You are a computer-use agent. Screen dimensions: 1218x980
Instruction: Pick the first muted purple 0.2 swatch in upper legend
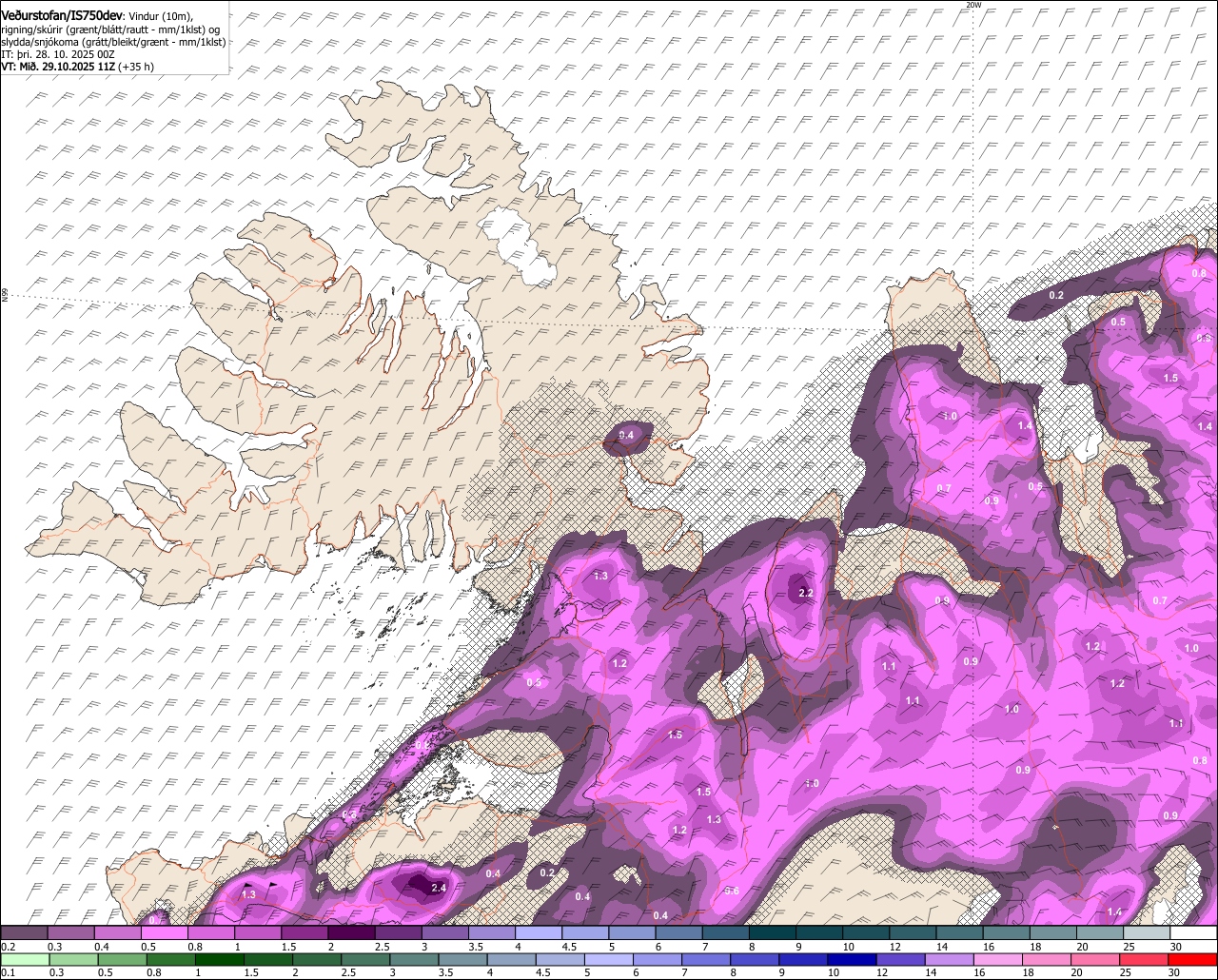pyautogui.click(x=24, y=932)
